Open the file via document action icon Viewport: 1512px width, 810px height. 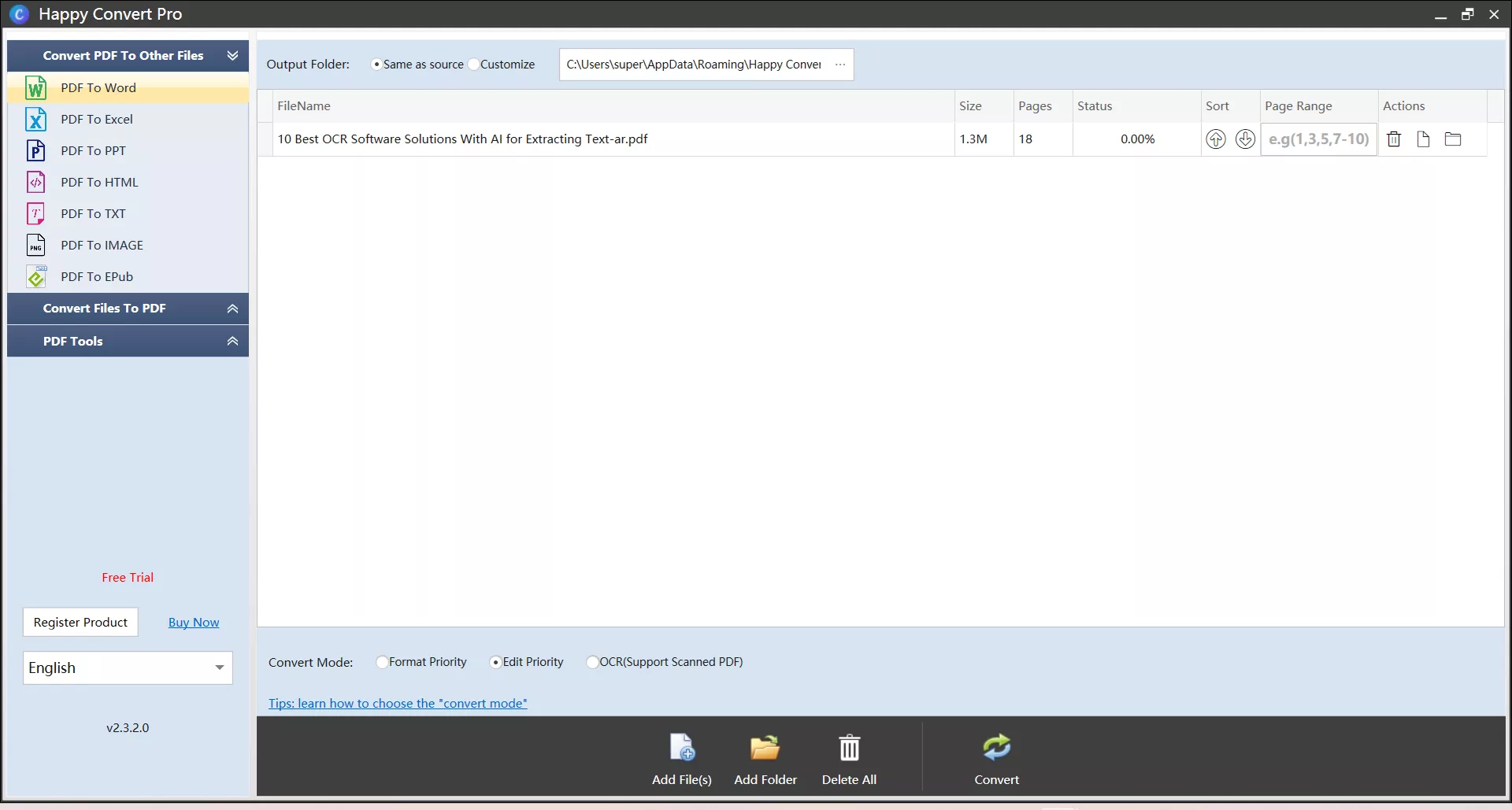coord(1423,139)
